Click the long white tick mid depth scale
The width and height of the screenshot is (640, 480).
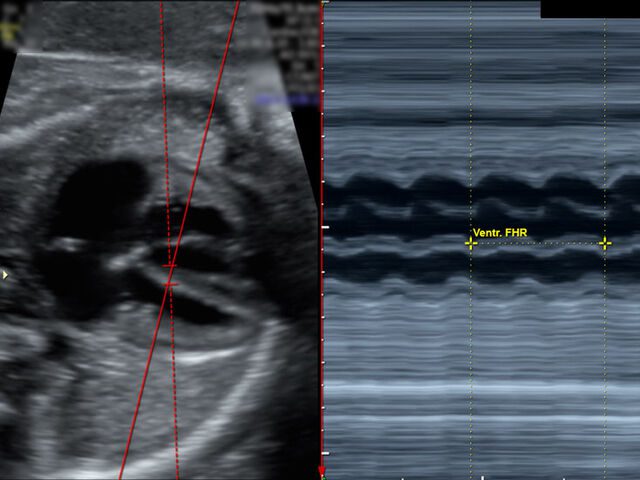pos(325,228)
